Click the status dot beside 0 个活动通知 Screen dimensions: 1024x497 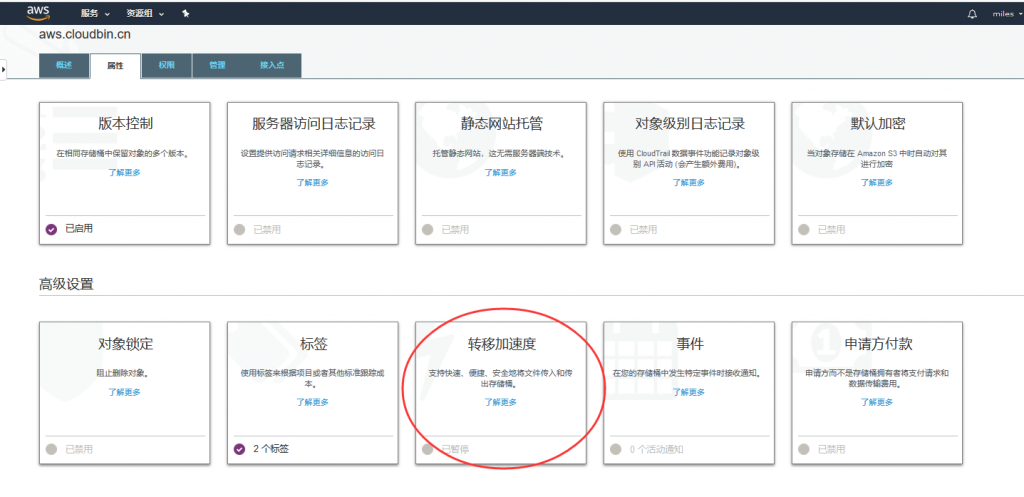coord(616,449)
